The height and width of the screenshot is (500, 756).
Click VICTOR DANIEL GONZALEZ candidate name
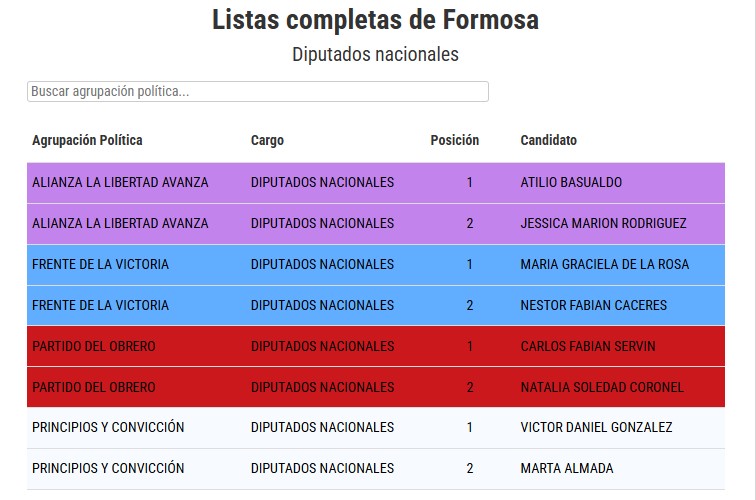[596, 427]
